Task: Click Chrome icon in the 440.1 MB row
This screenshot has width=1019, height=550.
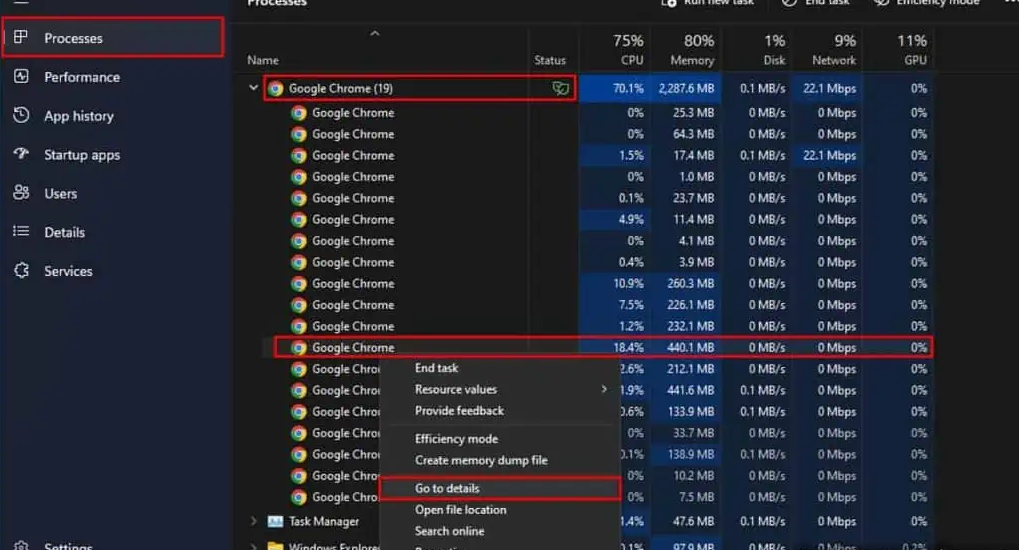Action: pyautogui.click(x=298, y=348)
